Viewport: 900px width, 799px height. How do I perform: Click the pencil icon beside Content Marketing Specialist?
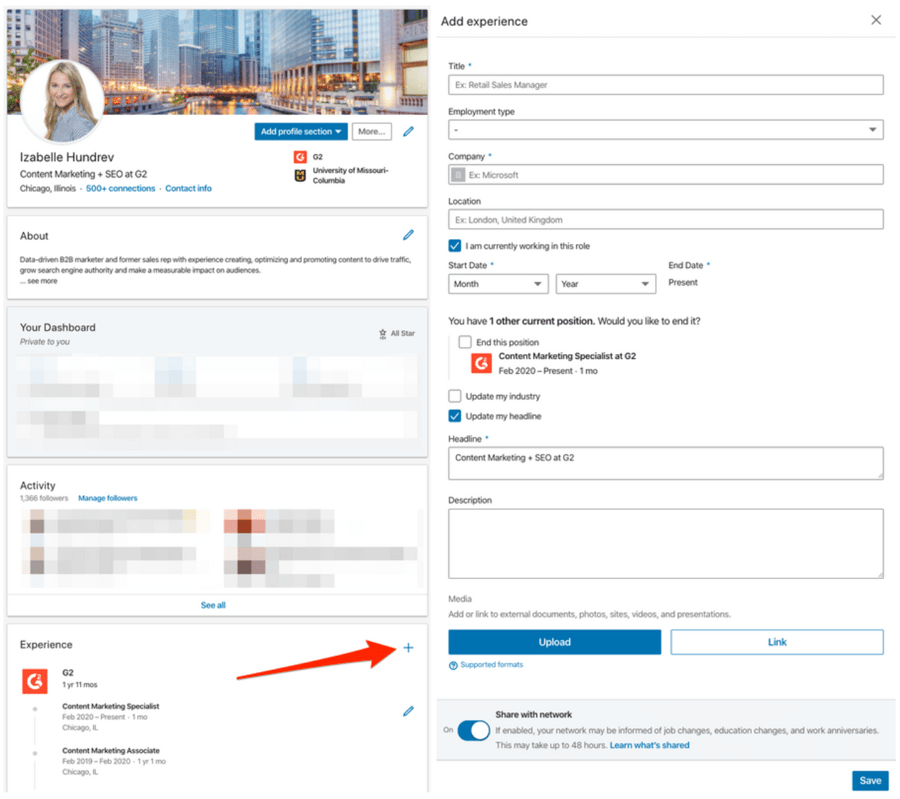[x=408, y=710]
